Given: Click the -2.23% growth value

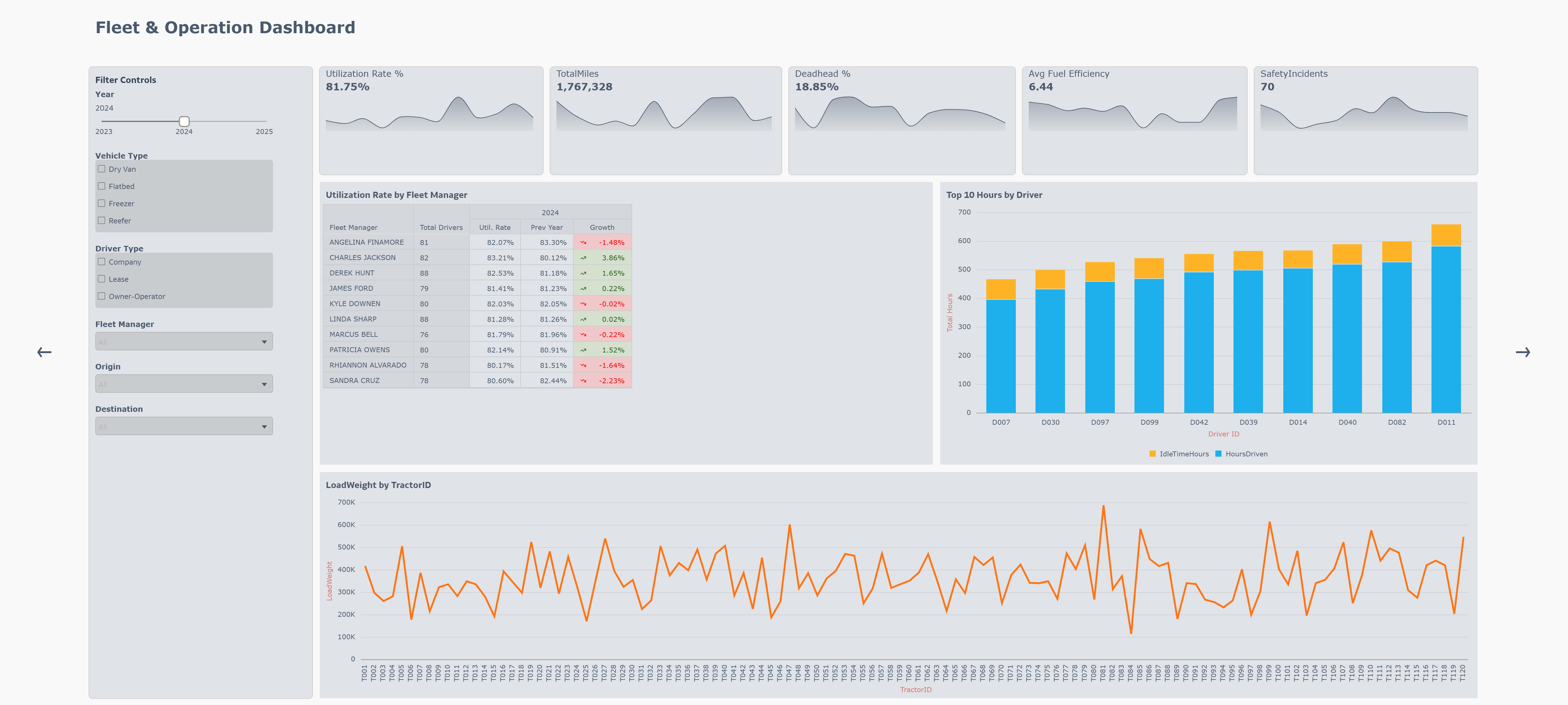Looking at the screenshot, I should [x=612, y=381].
